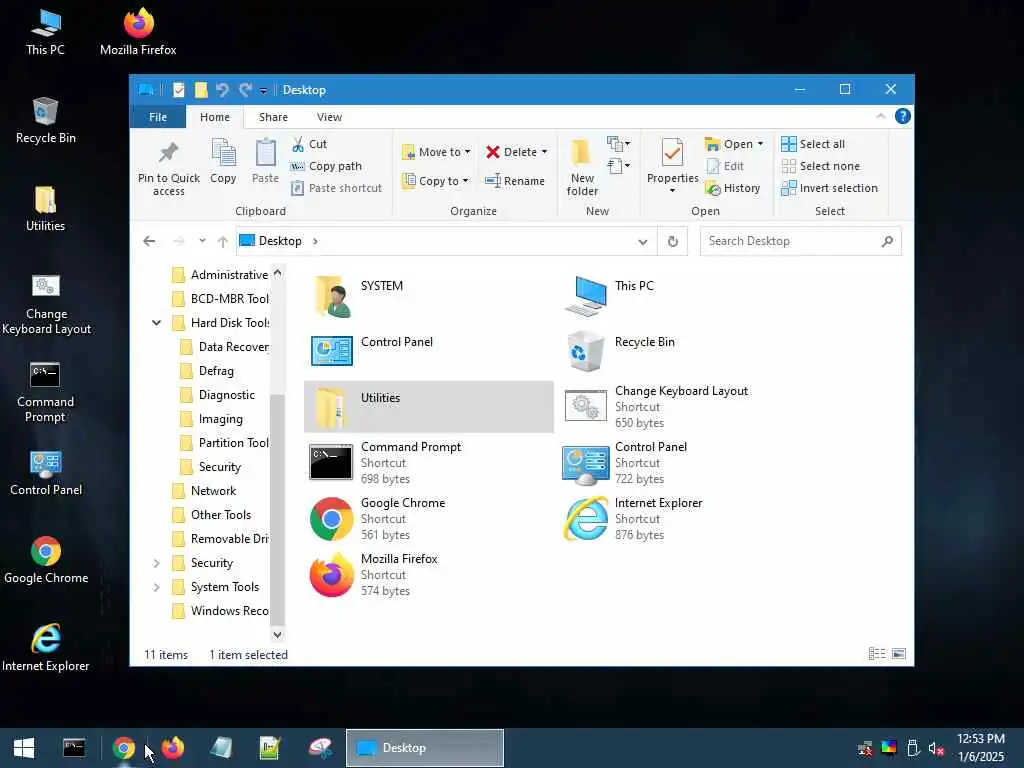Click the Undo icon in the title bar
Screen dimensions: 1024x768
222,89
